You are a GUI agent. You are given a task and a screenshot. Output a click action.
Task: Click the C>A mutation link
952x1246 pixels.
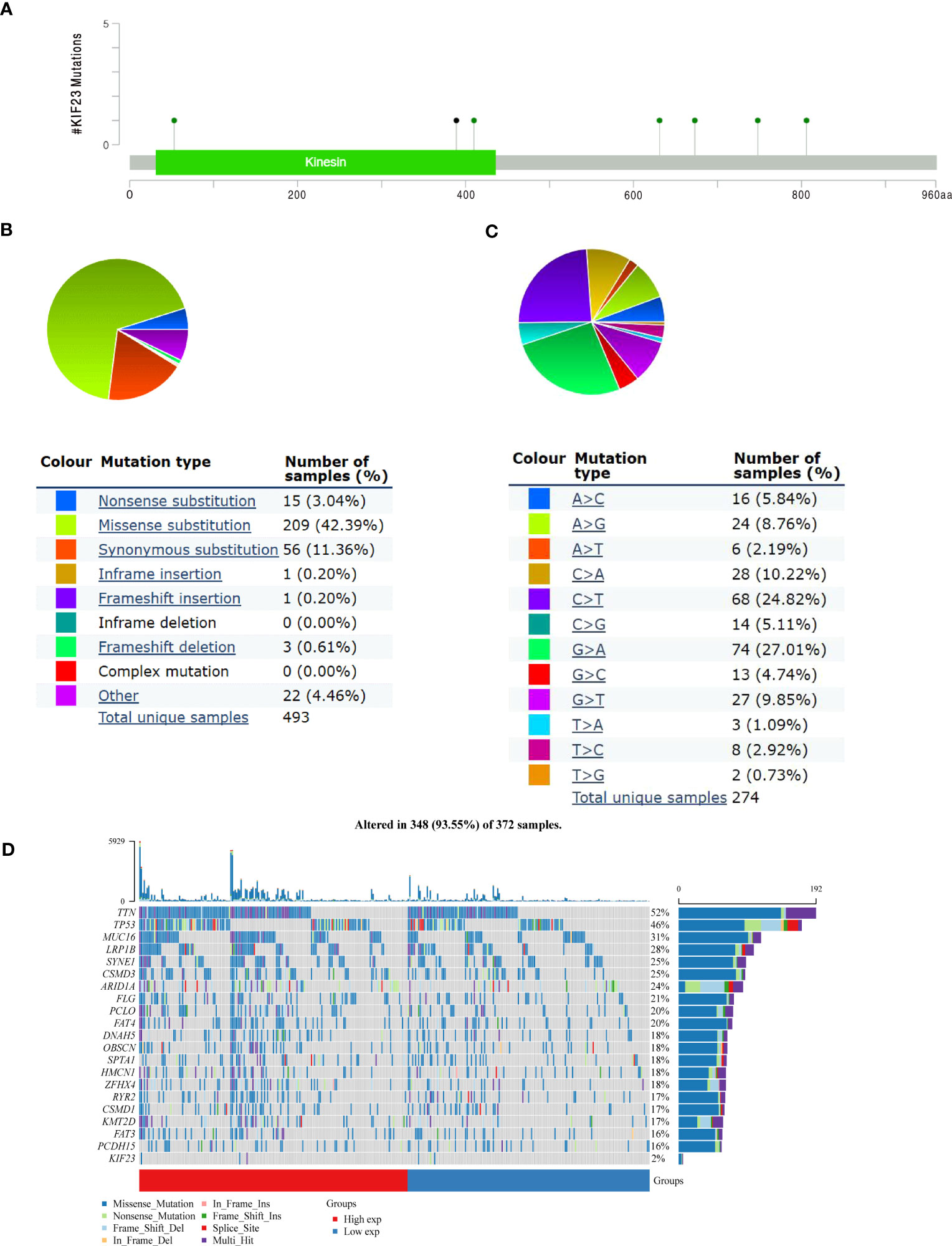pyautogui.click(x=588, y=574)
